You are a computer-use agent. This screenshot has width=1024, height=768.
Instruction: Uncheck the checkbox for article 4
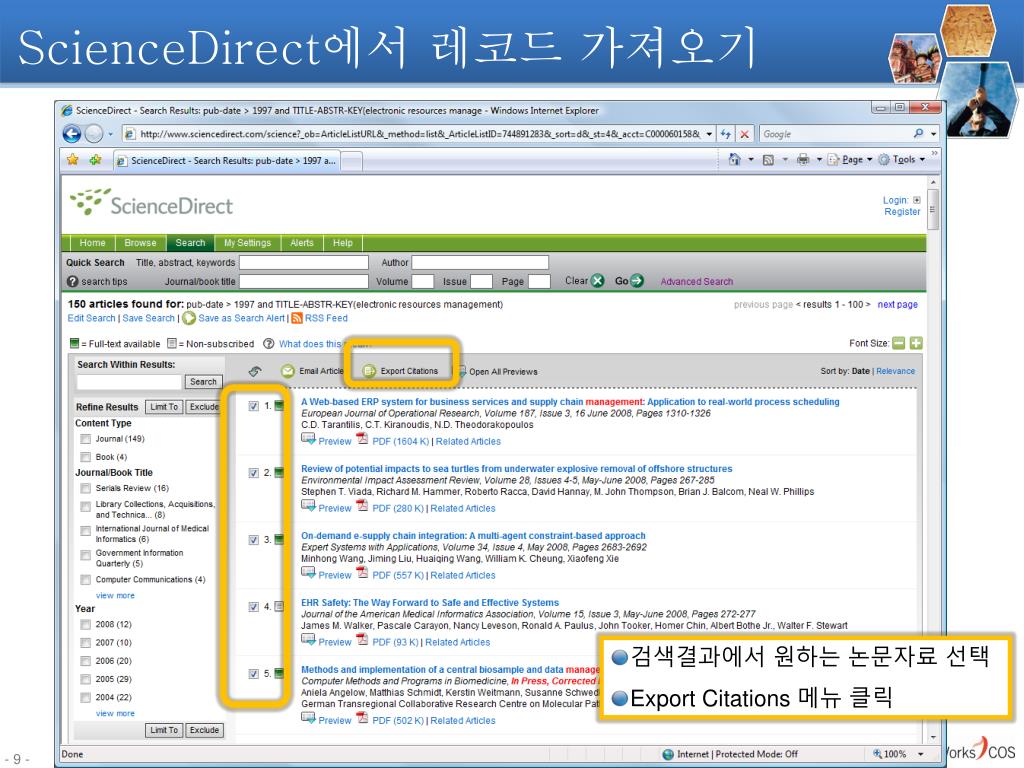[x=253, y=607]
